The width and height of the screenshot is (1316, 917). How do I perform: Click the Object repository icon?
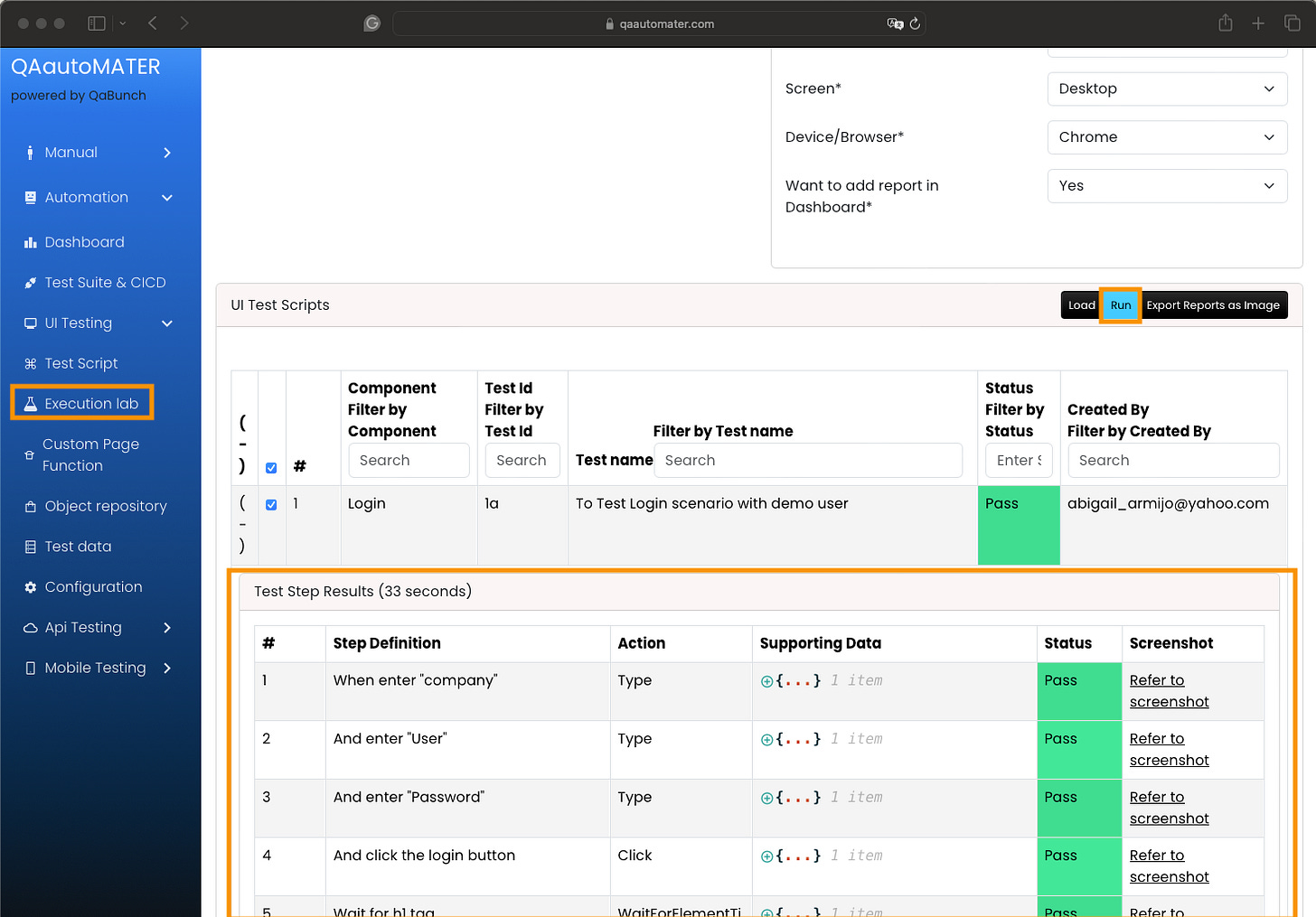(x=31, y=507)
